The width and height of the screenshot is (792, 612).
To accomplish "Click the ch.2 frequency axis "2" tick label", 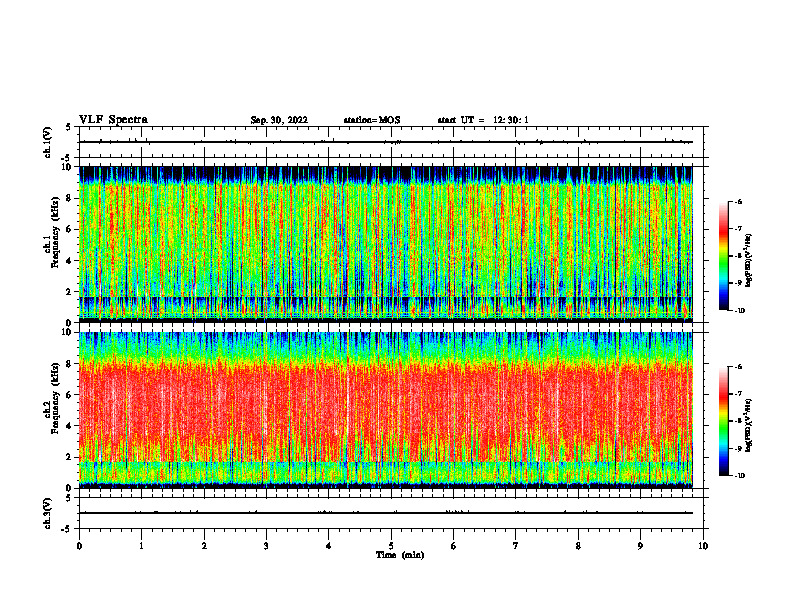I will click(69, 457).
